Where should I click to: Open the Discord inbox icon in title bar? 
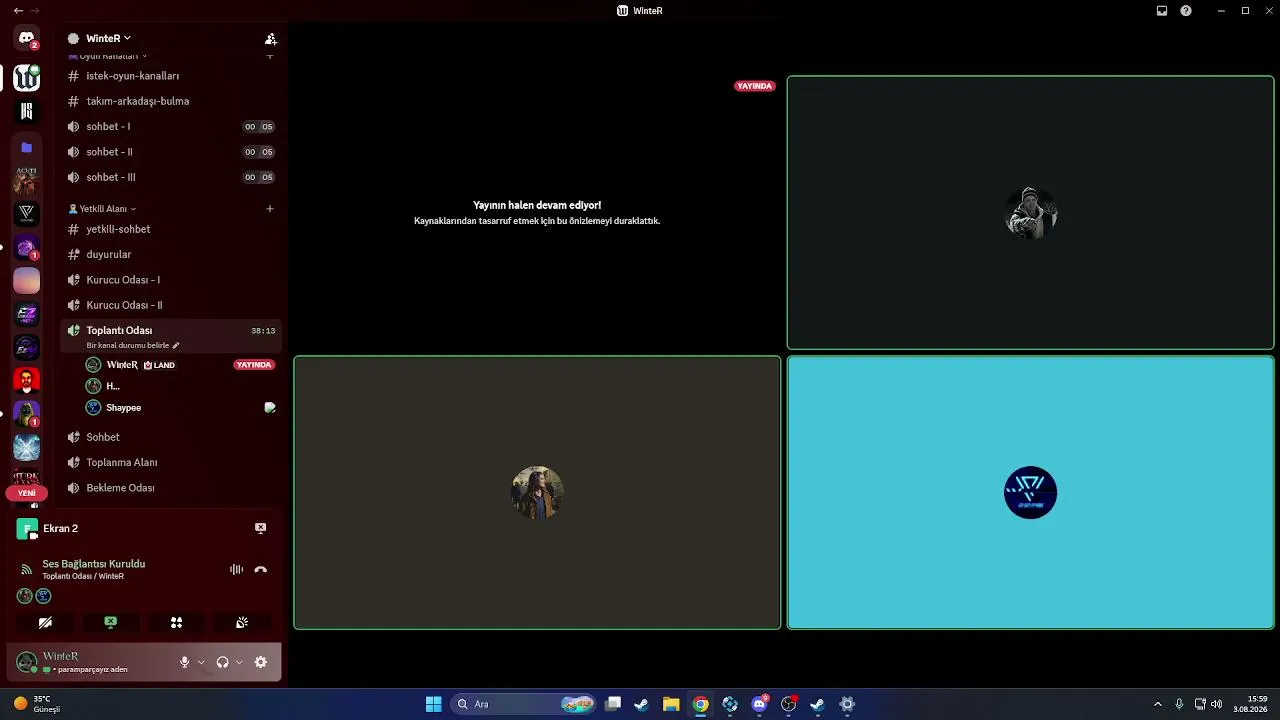[1162, 11]
